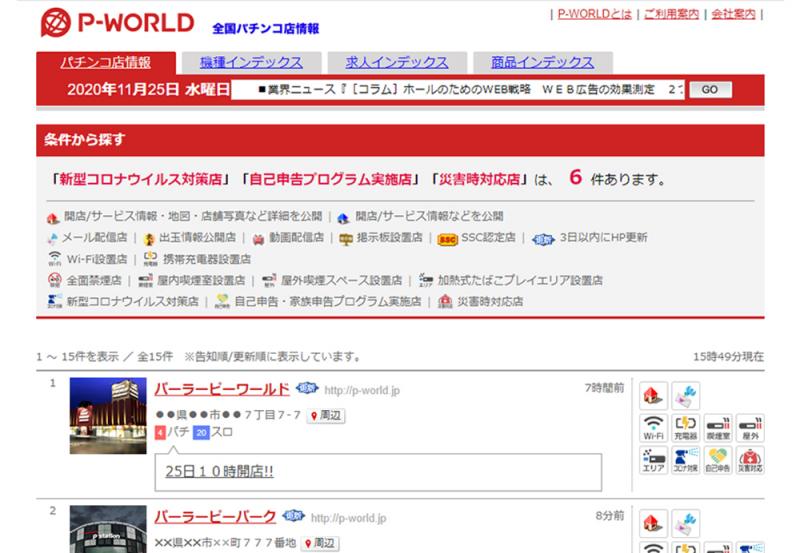The height and width of the screenshot is (553, 800).
Task: Click the 災害対応 disaster response icon
Action: pos(749,460)
